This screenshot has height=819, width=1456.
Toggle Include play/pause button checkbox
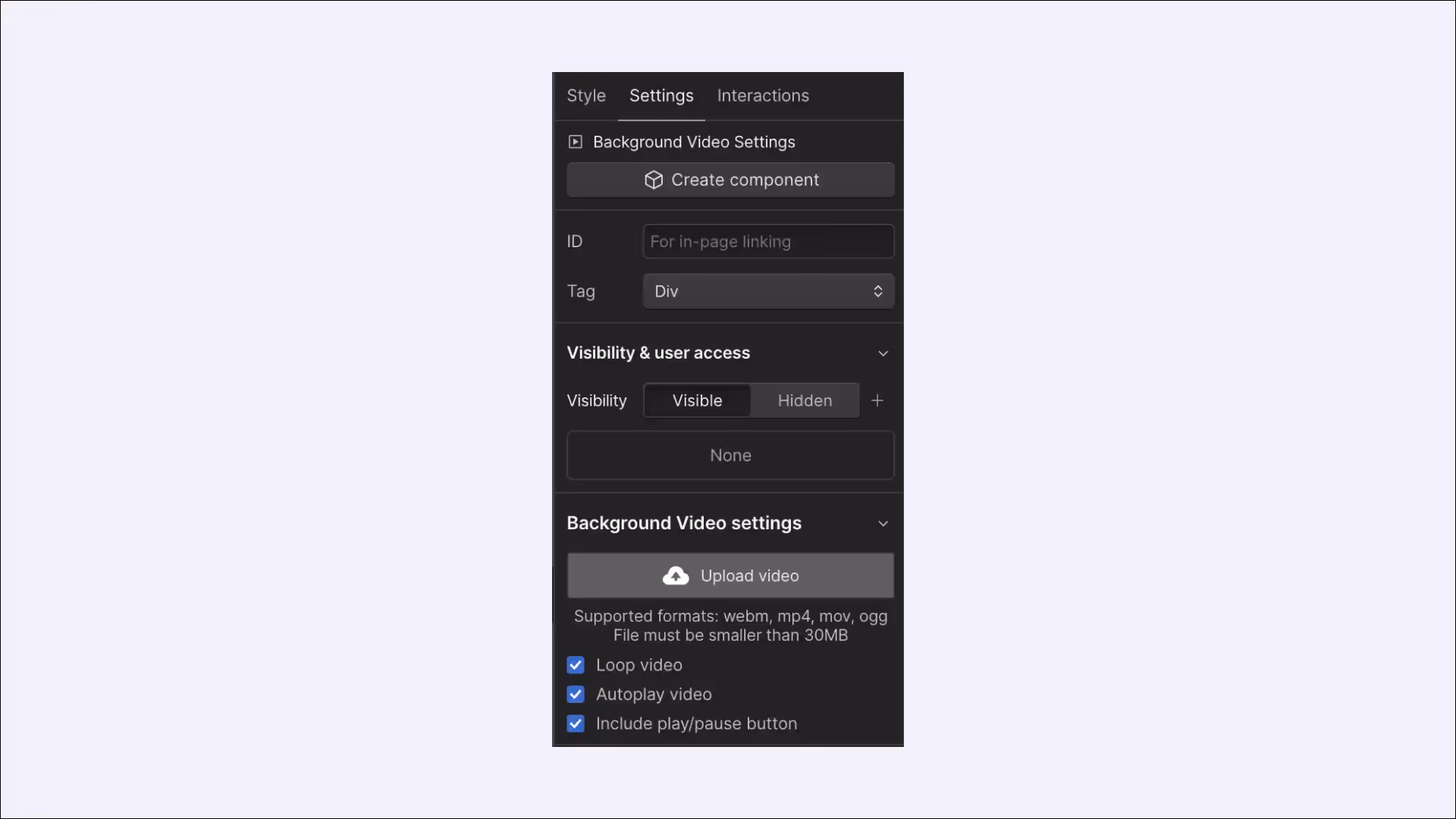[576, 723]
